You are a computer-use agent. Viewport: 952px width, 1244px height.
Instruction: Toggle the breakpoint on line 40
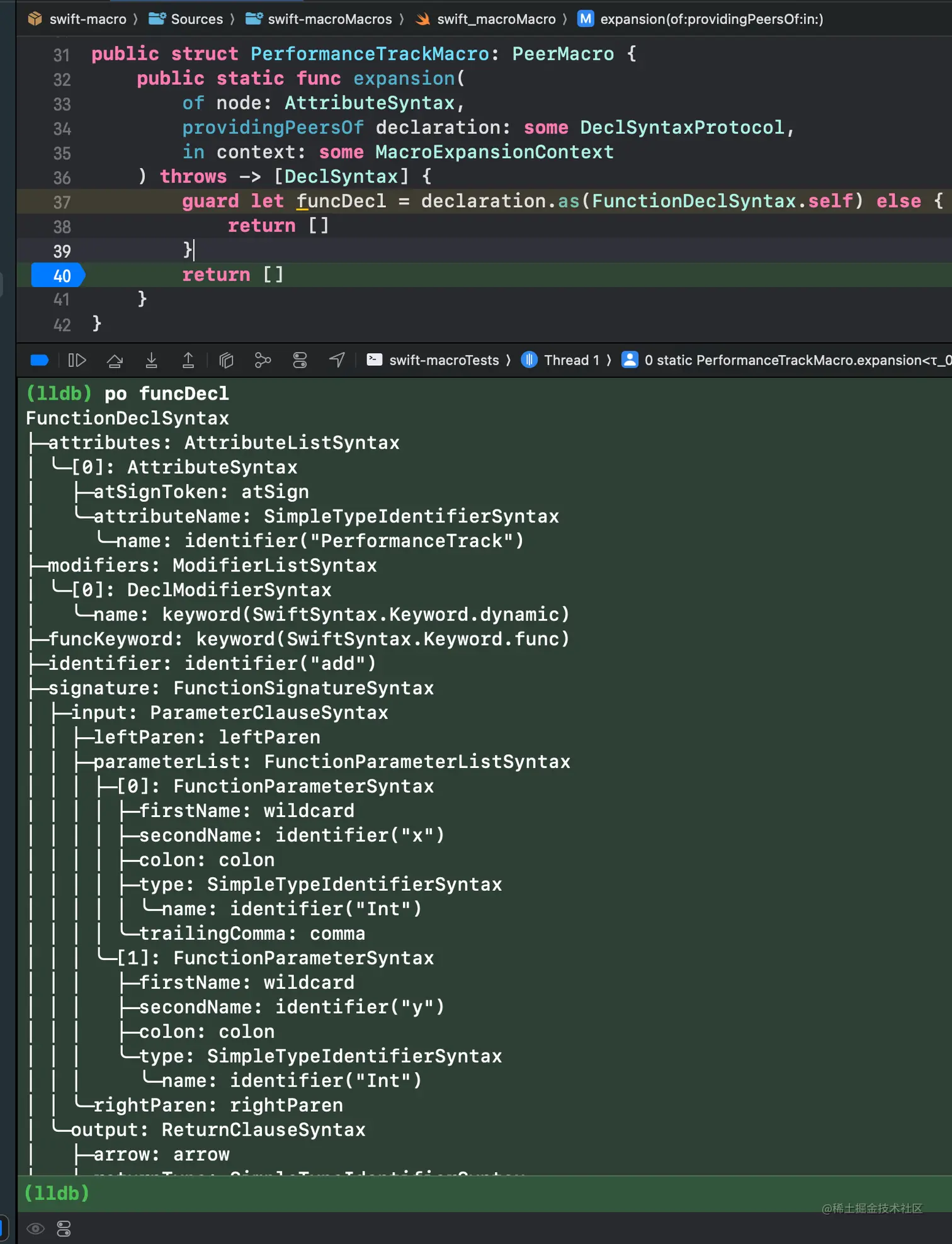pos(58,276)
